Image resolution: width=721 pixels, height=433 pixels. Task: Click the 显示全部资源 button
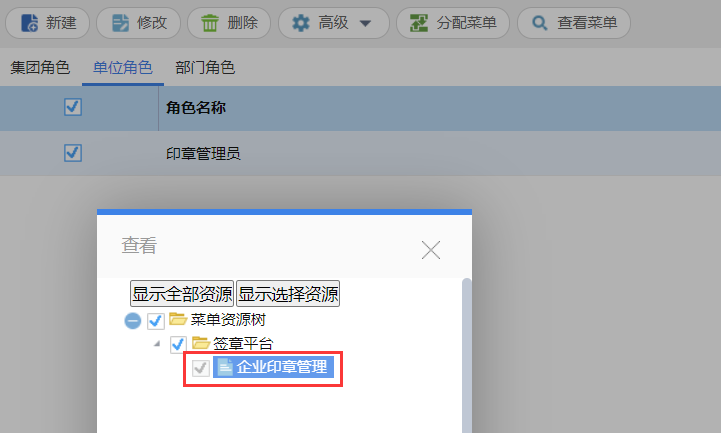point(182,294)
